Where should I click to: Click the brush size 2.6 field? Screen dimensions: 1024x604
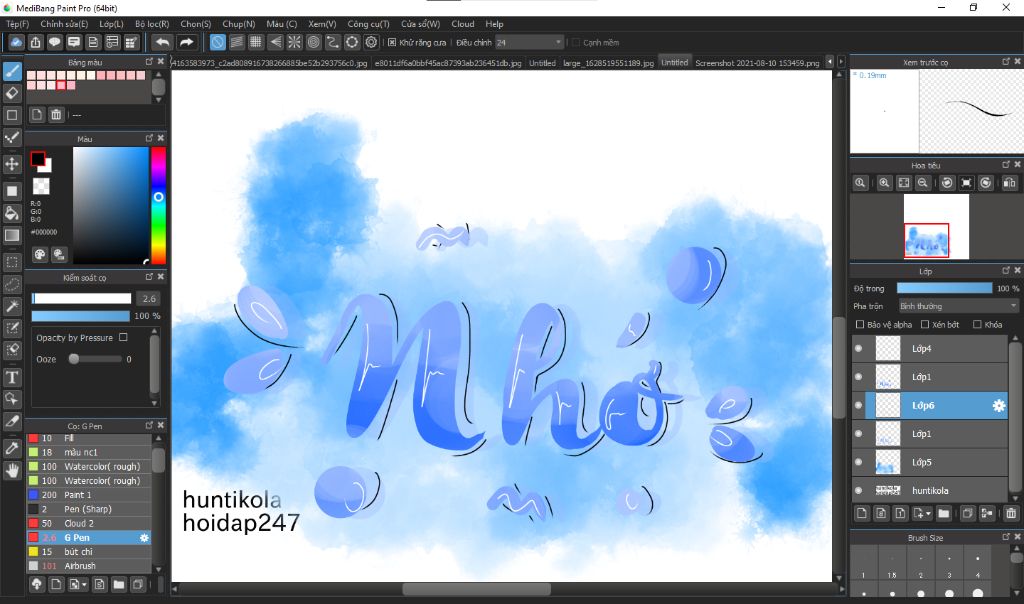[149, 298]
